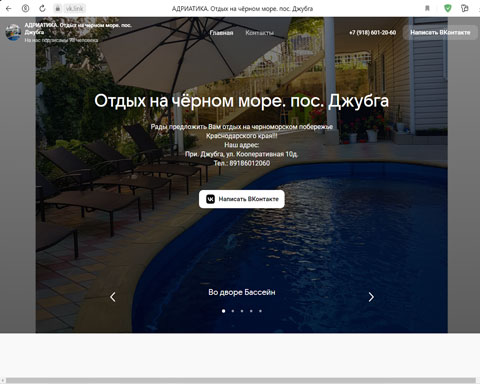Open the АДРИАТИКА community title link

tap(78, 29)
